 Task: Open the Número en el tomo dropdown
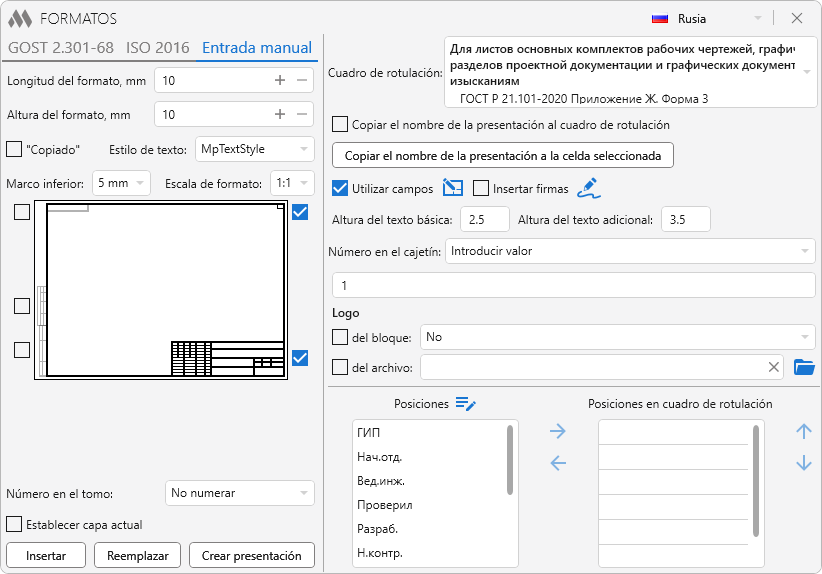[239, 493]
